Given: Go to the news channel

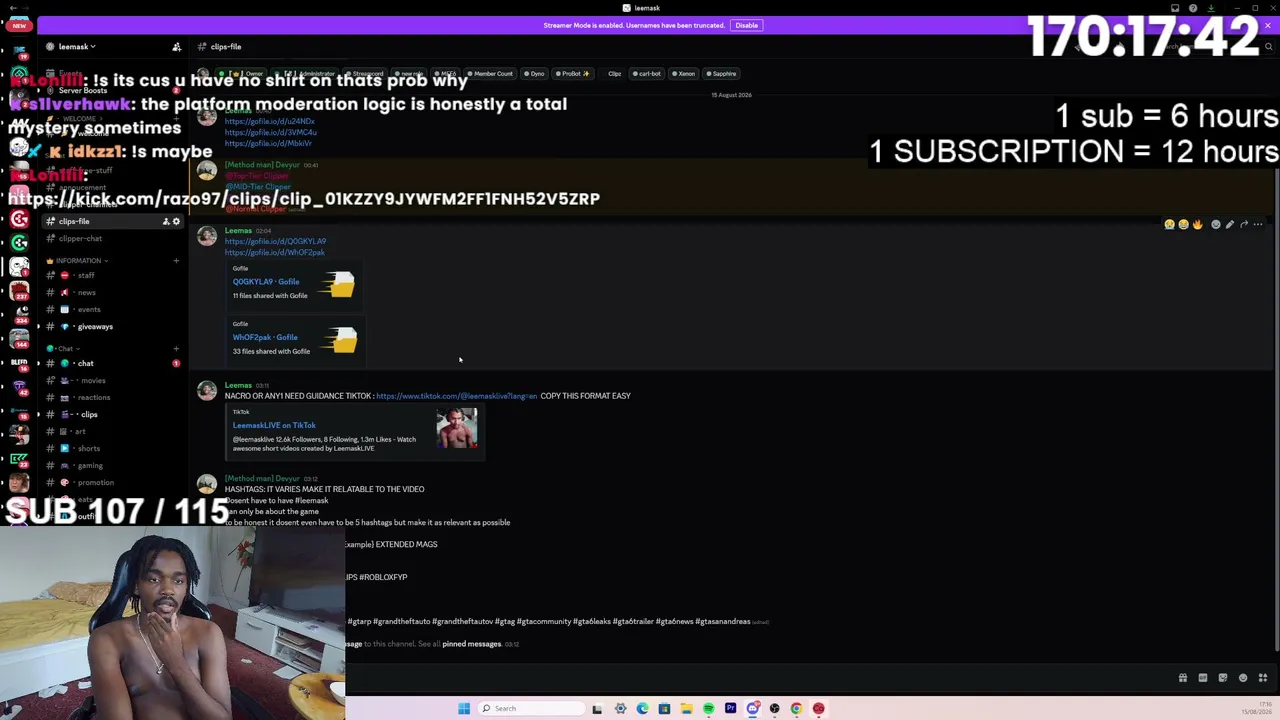Looking at the screenshot, I should (x=112, y=293).
